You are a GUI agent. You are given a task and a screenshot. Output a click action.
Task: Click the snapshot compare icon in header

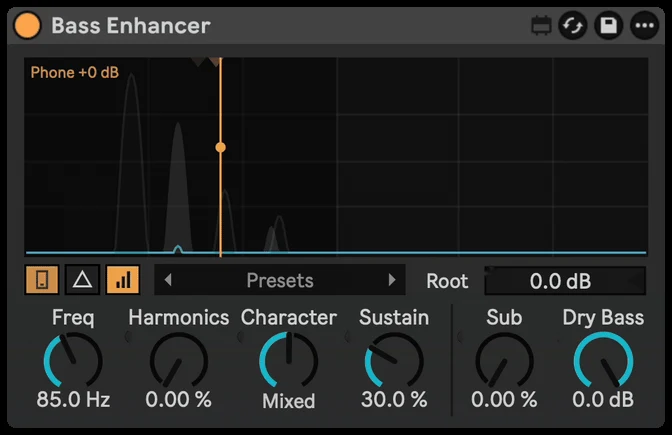(x=541, y=26)
